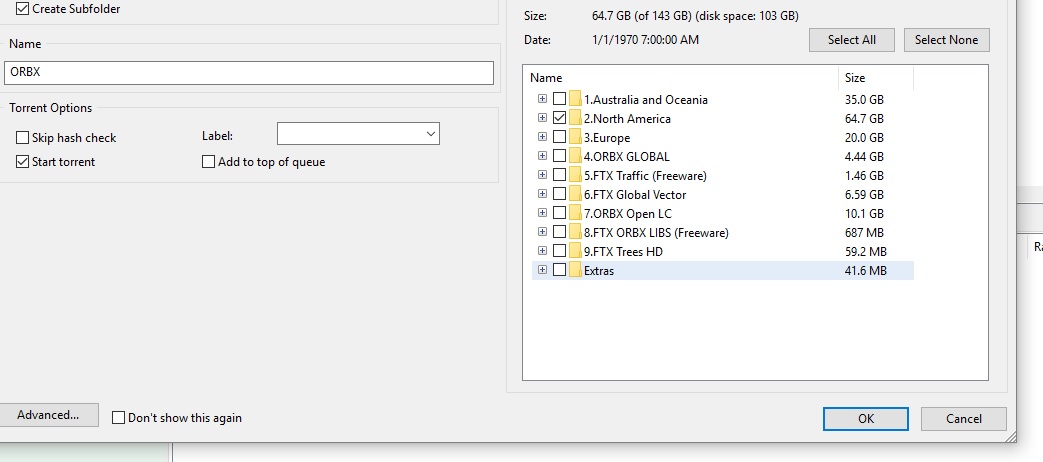Click the ORBX name input field
The width and height of the screenshot is (1043, 462).
click(x=249, y=72)
